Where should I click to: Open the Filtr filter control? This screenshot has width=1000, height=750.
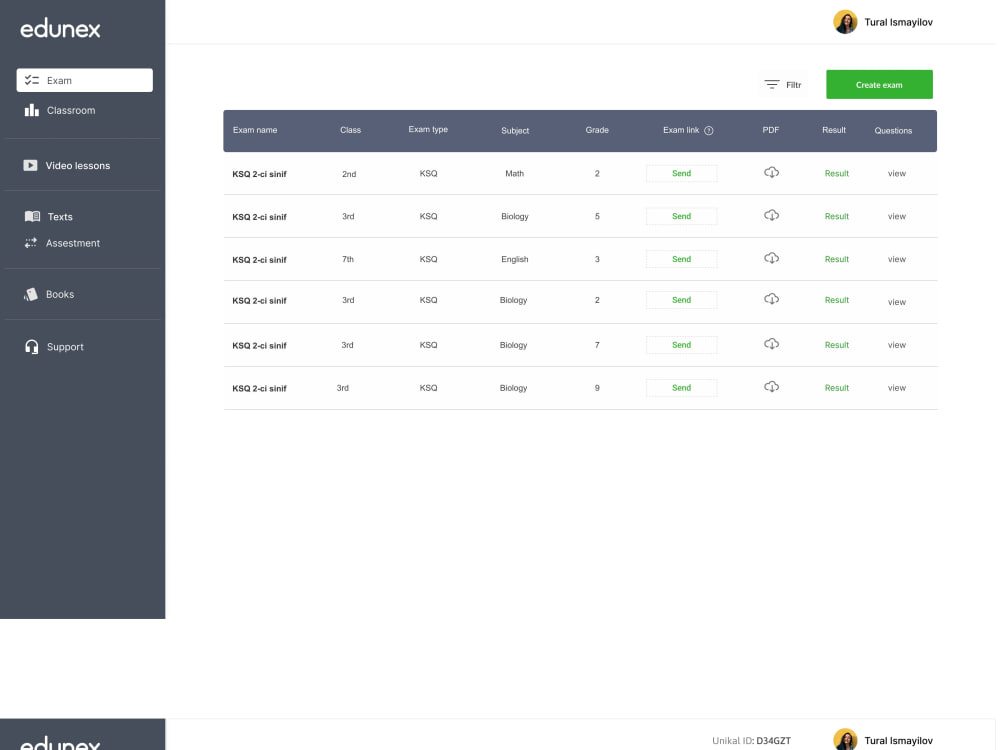coord(783,84)
